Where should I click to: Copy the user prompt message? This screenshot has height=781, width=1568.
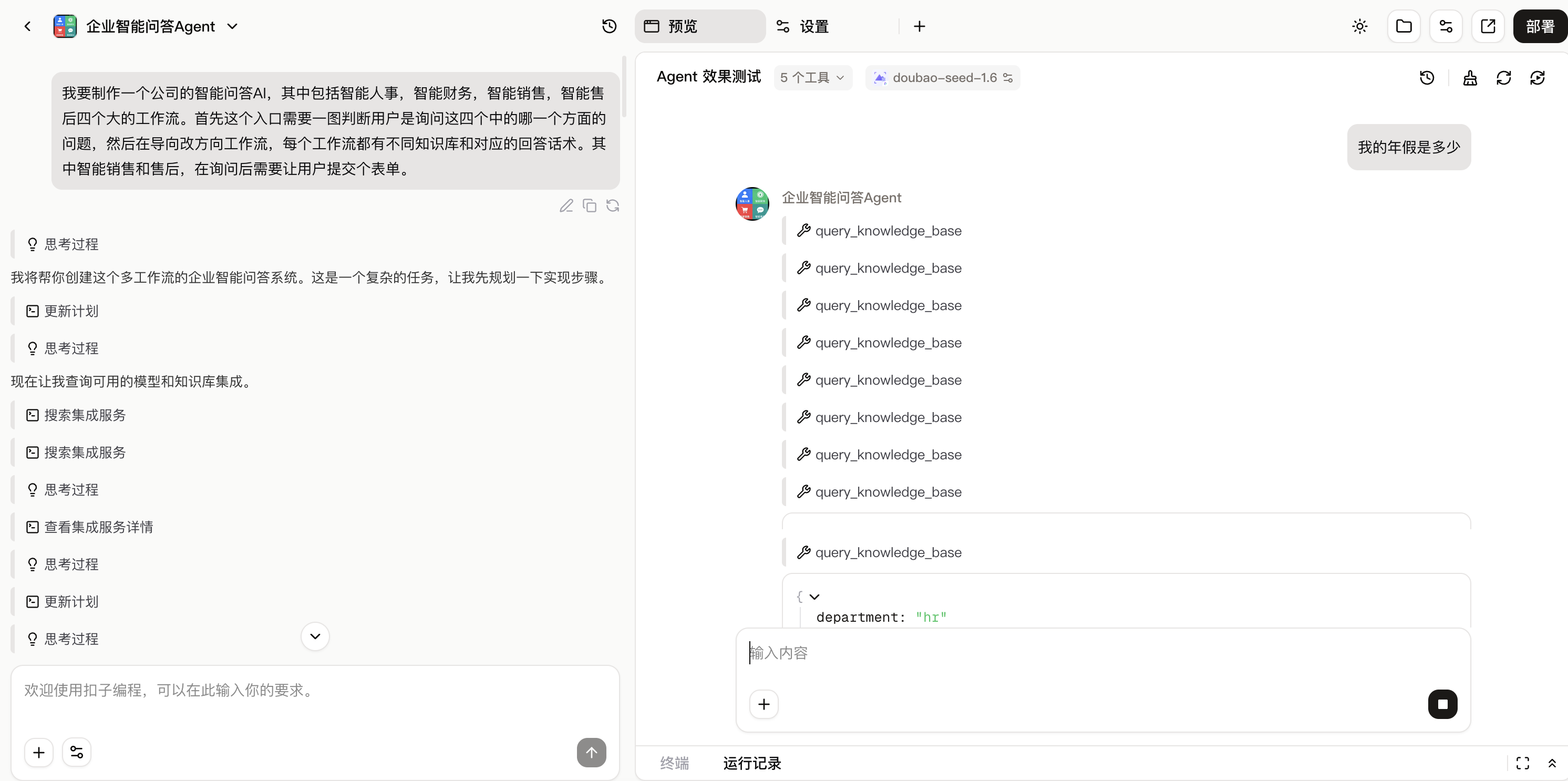589,205
